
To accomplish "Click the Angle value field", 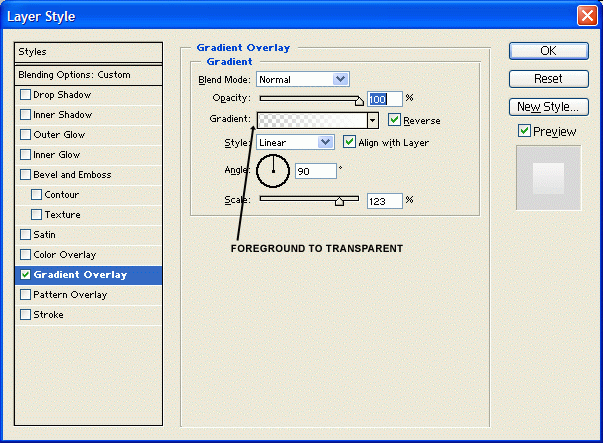I will tap(315, 172).
